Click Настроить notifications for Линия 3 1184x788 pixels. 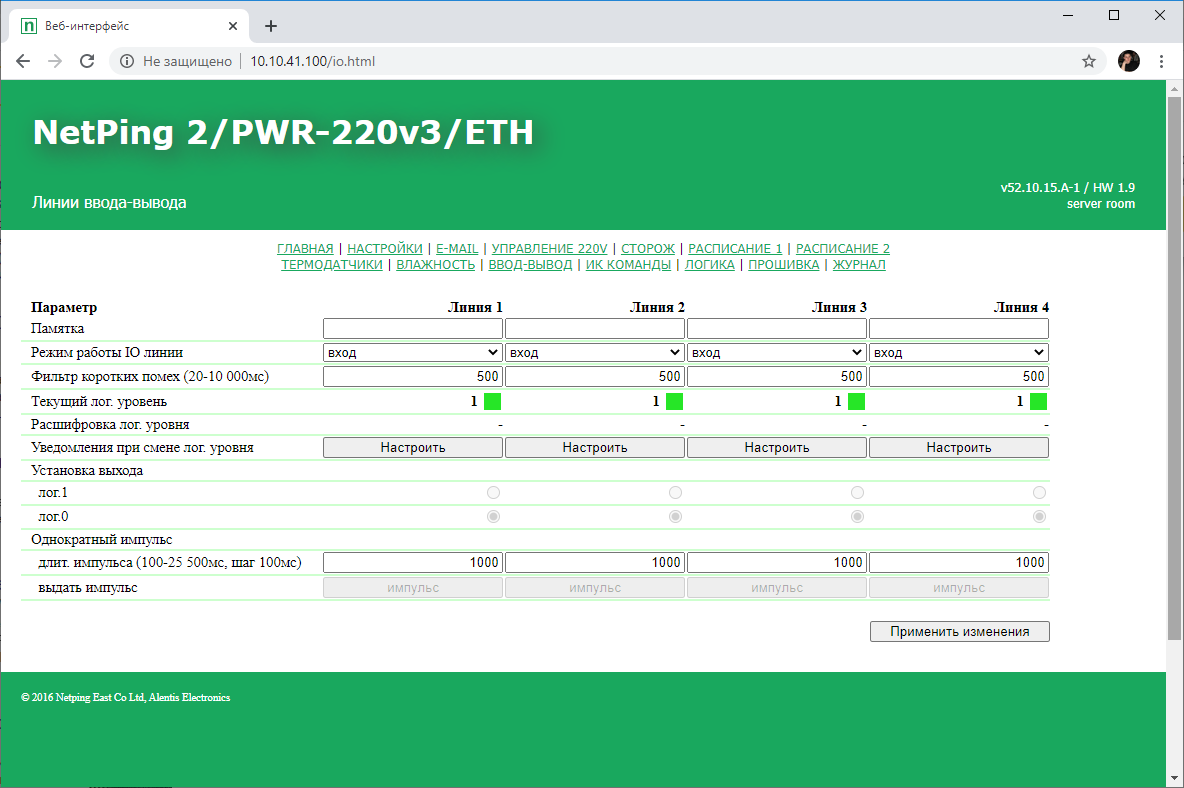click(777, 448)
